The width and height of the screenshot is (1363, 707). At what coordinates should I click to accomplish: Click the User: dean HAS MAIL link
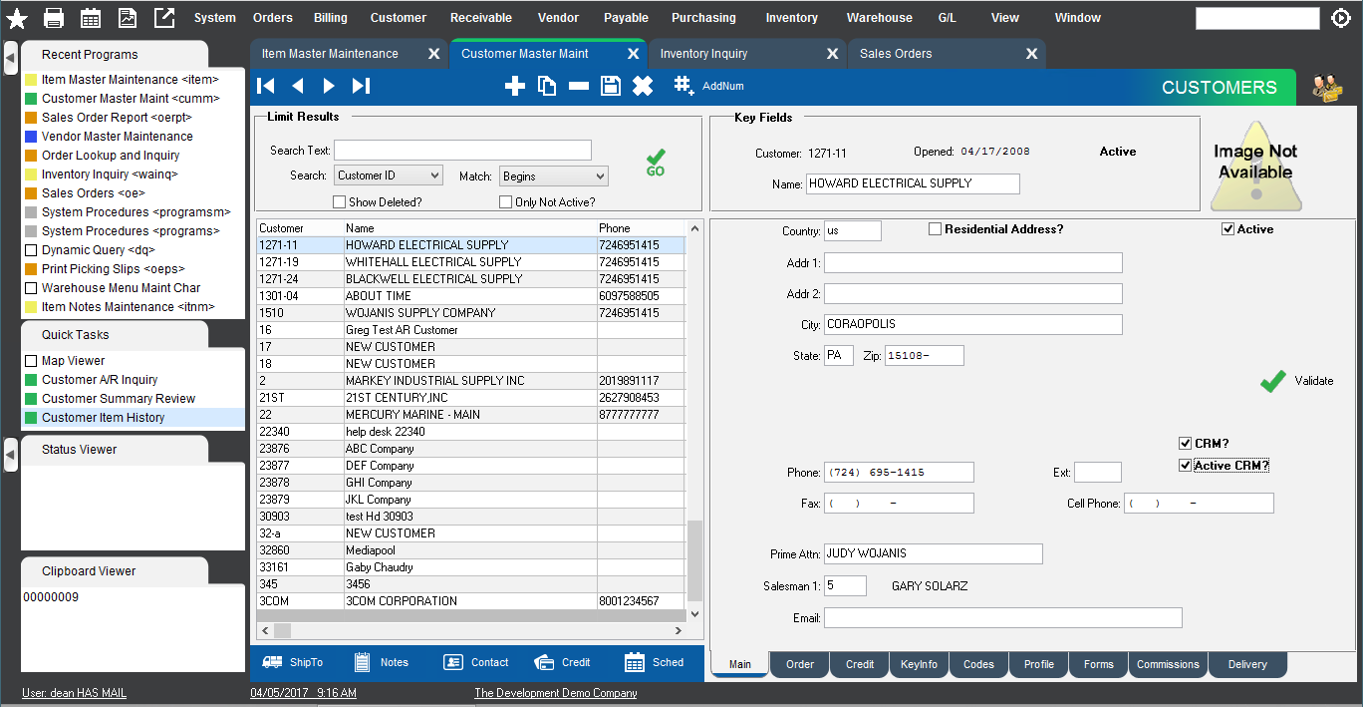coord(74,693)
